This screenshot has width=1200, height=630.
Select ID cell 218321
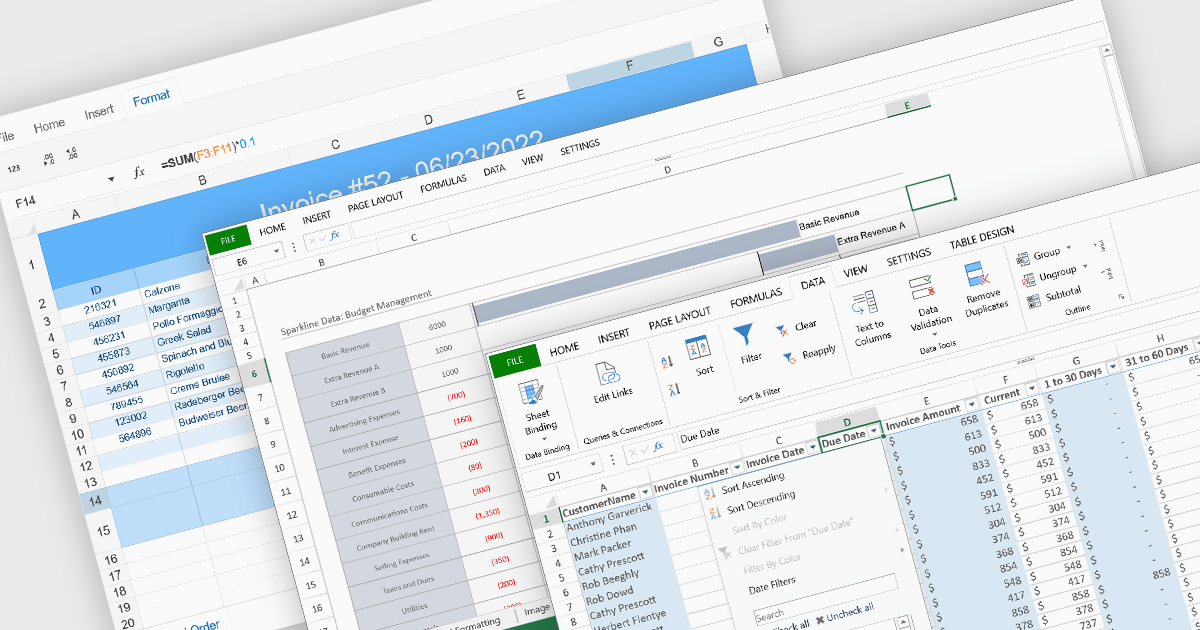click(x=98, y=305)
